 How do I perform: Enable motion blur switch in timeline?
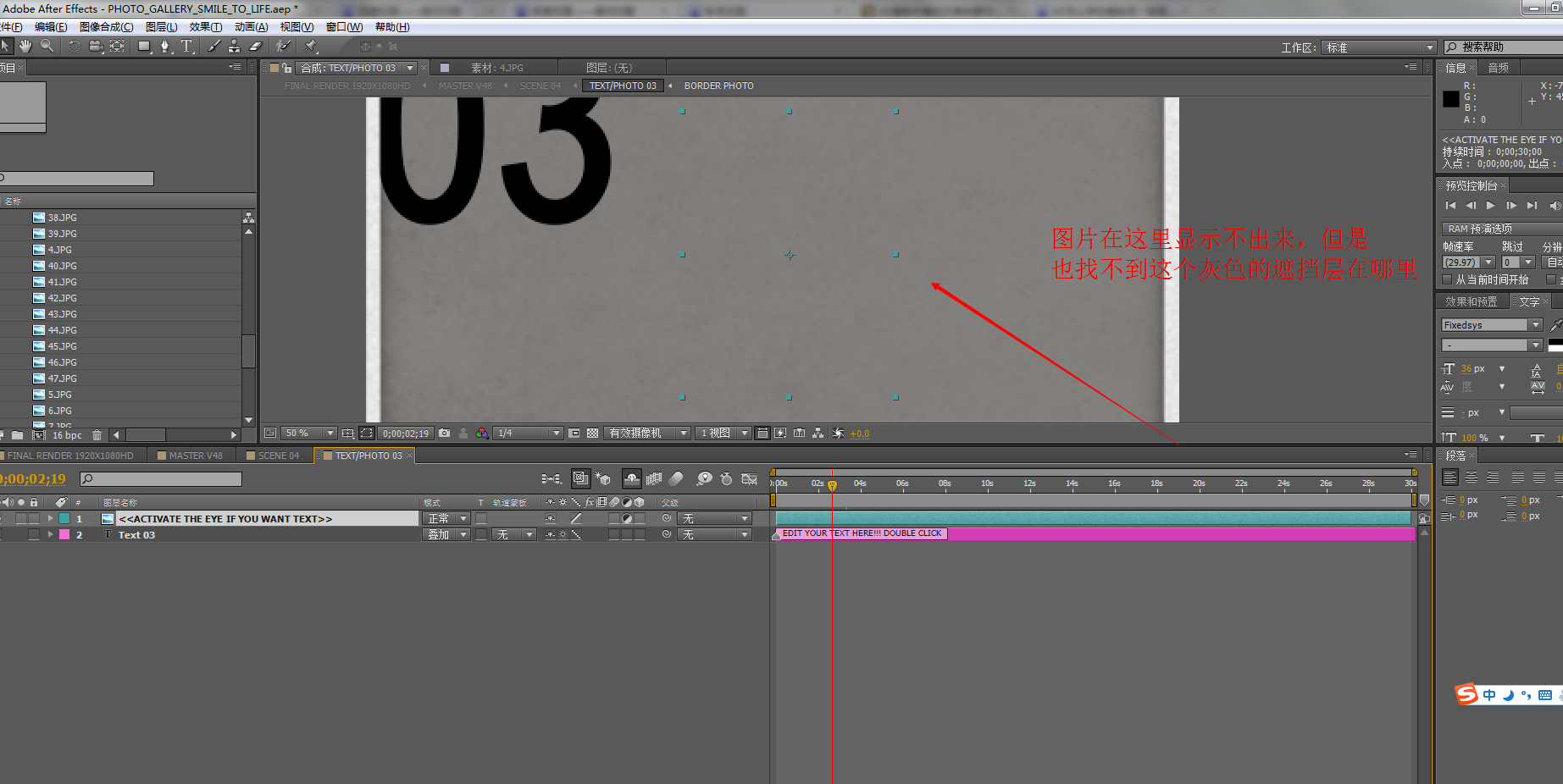pos(676,478)
